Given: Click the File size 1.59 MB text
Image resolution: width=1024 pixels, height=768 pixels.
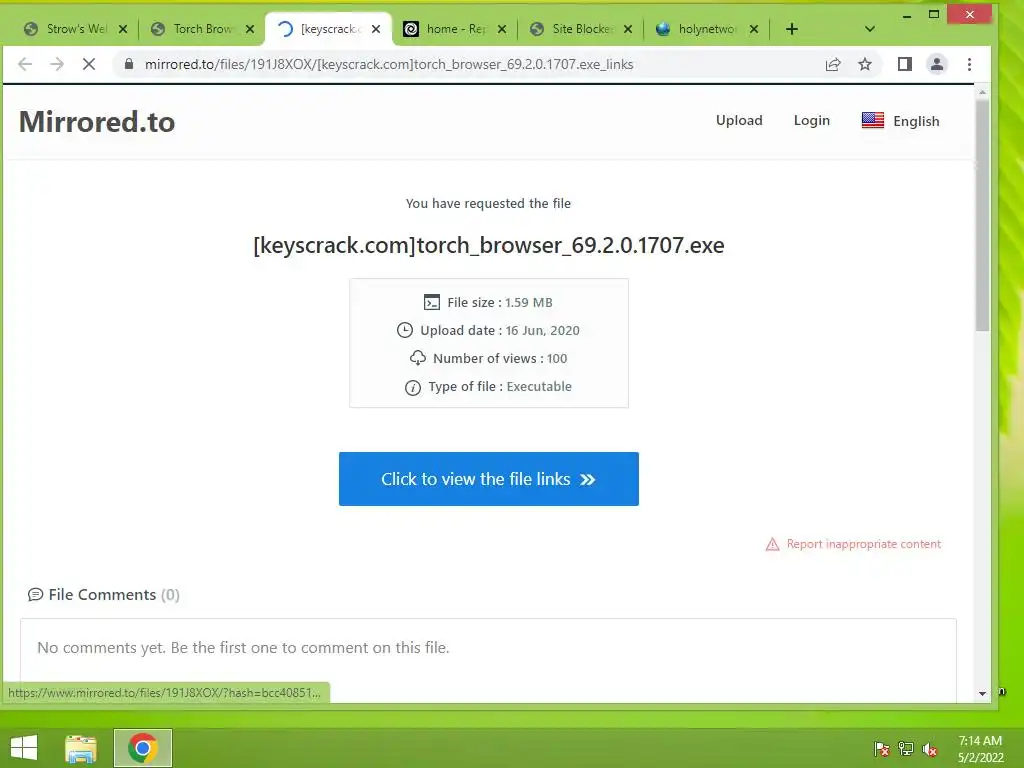Looking at the screenshot, I should click(500, 302).
